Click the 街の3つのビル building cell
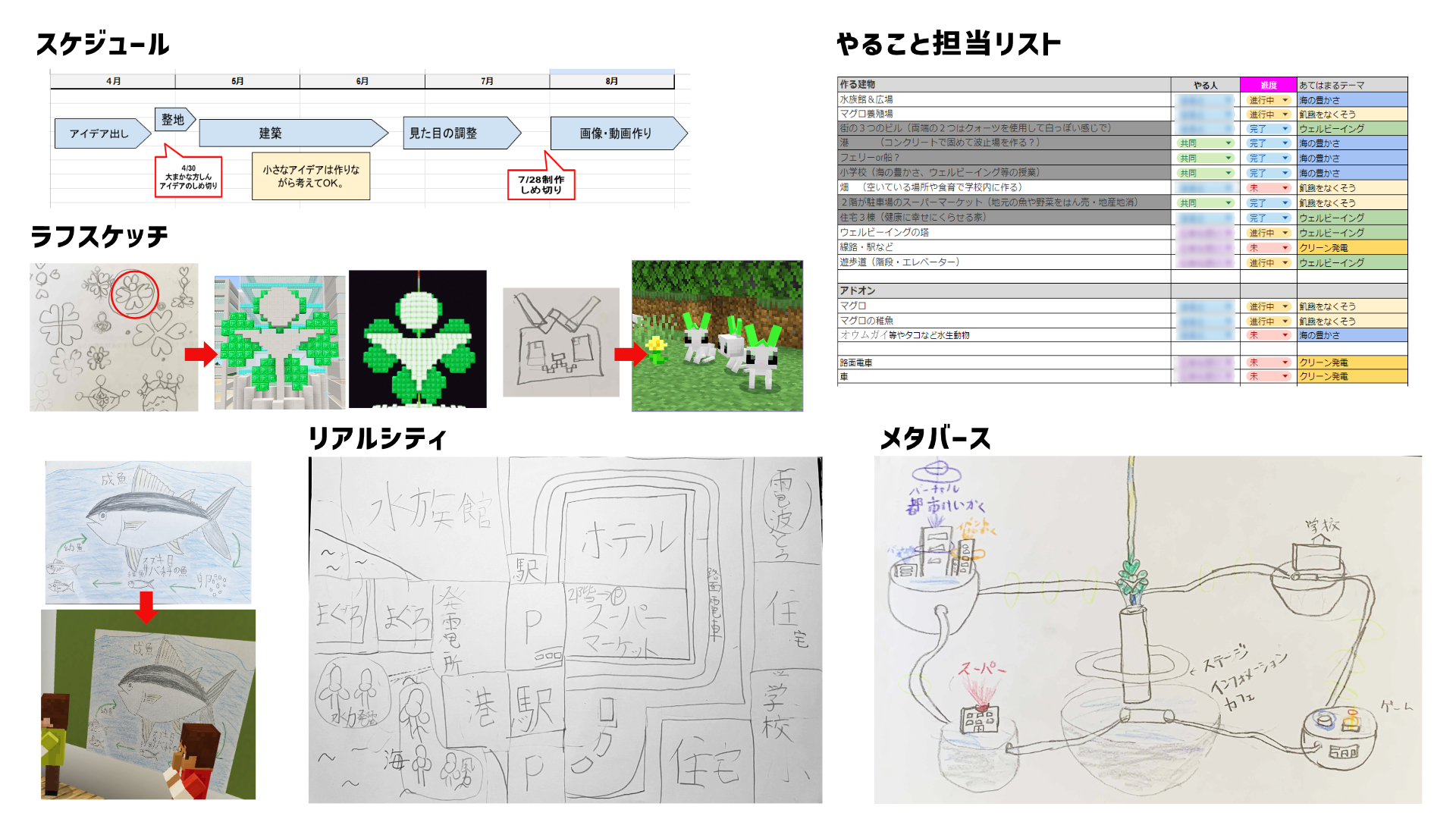Image resolution: width=1456 pixels, height=819 pixels. click(1004, 128)
